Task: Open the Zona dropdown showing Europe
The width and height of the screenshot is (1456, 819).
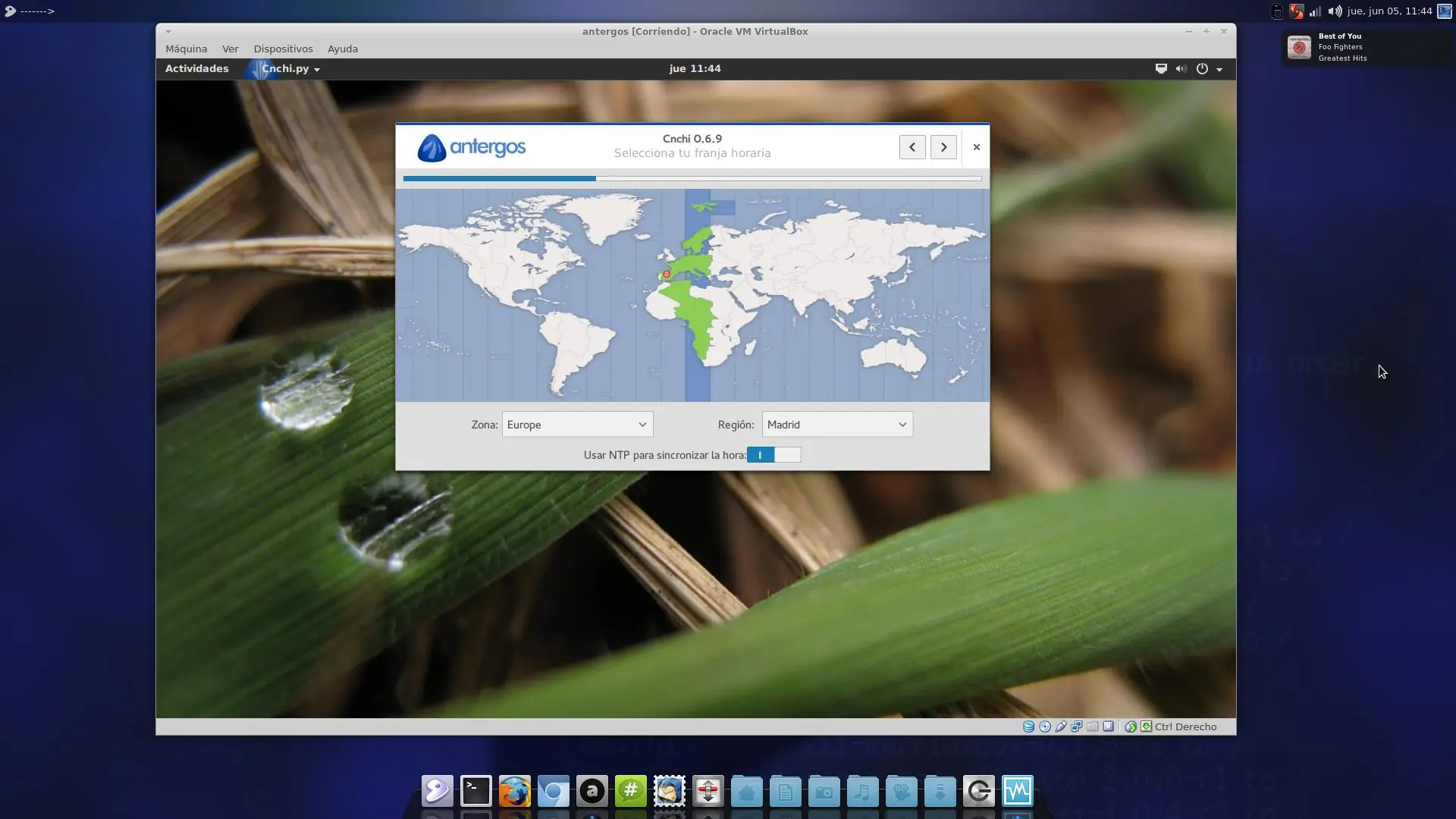Action: tap(577, 425)
